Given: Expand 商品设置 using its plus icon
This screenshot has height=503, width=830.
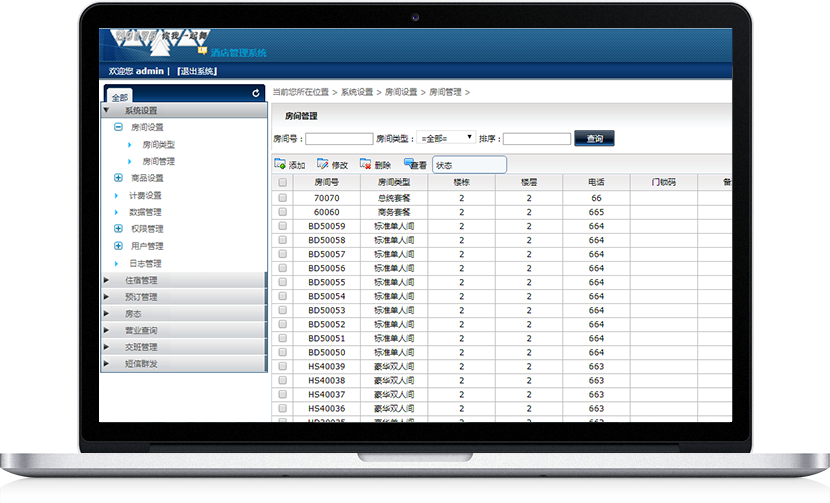Looking at the screenshot, I should [118, 178].
